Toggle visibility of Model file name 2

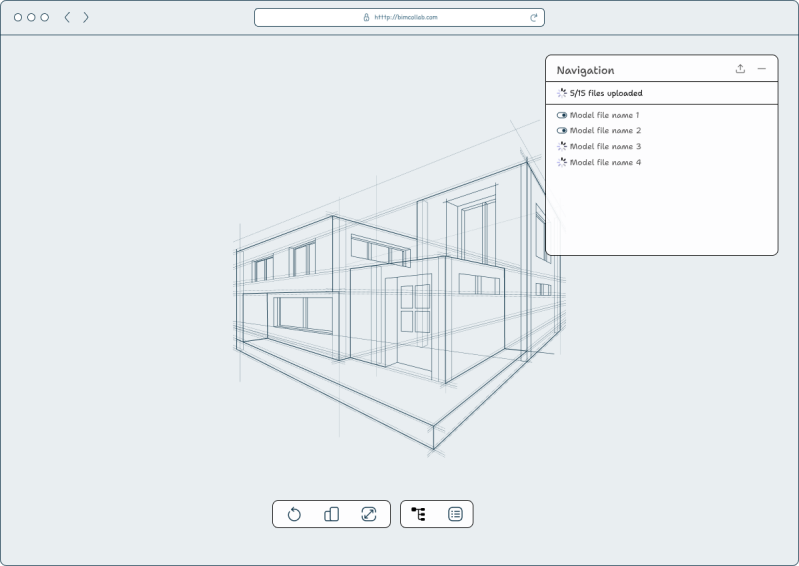562,131
